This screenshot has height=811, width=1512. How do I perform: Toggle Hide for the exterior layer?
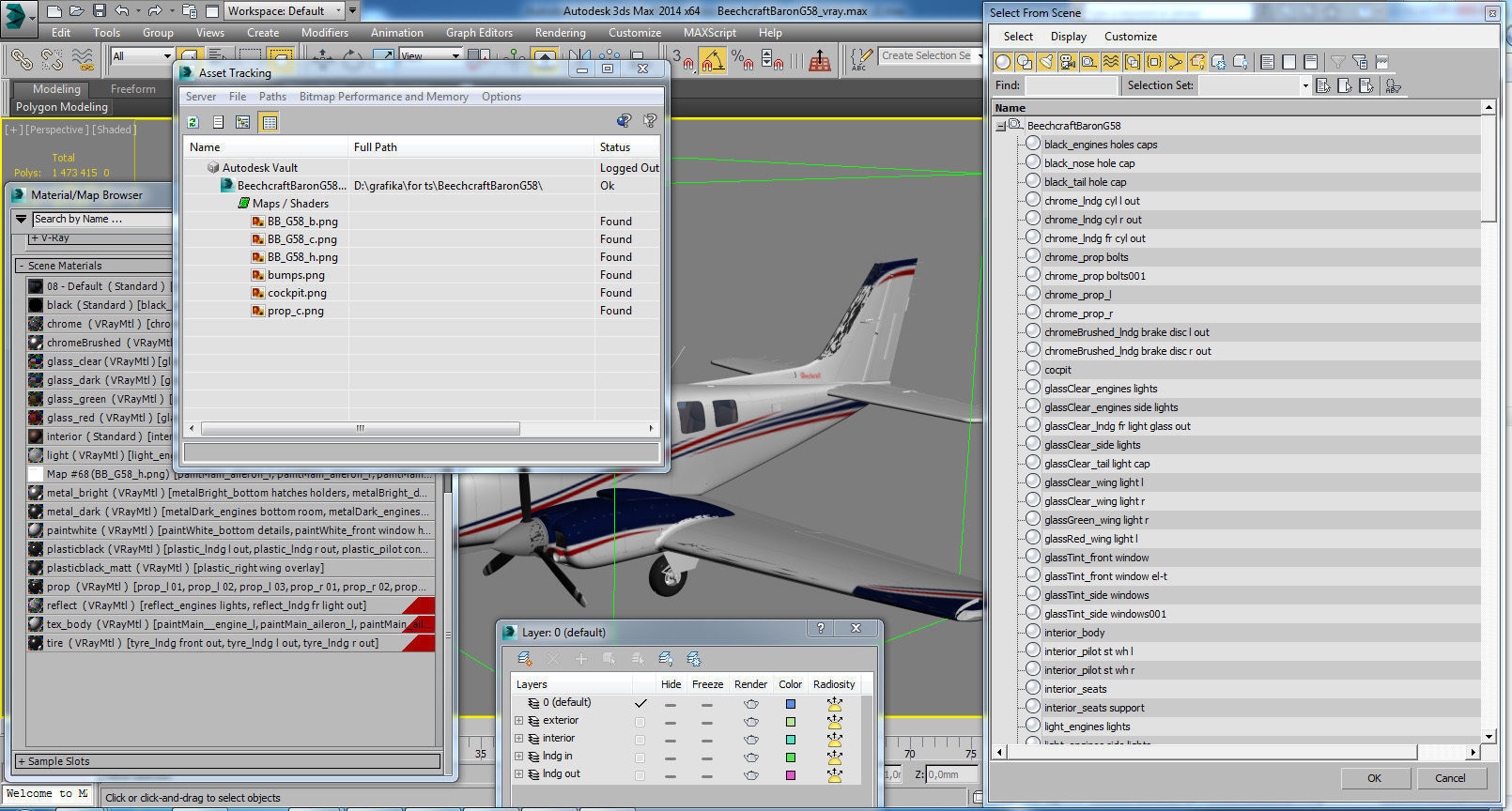[x=671, y=722]
